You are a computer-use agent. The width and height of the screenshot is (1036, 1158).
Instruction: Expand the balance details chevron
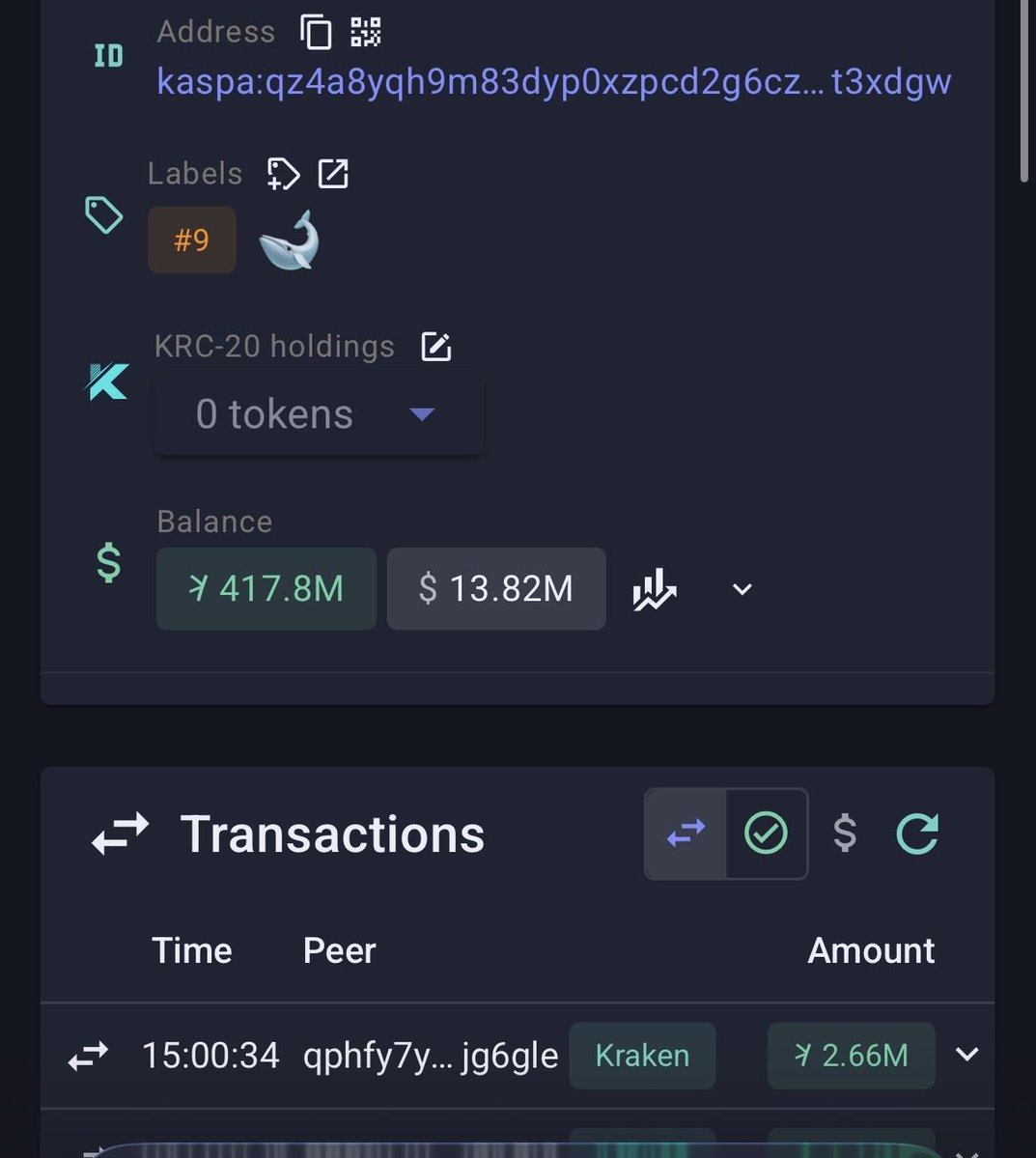[742, 589]
